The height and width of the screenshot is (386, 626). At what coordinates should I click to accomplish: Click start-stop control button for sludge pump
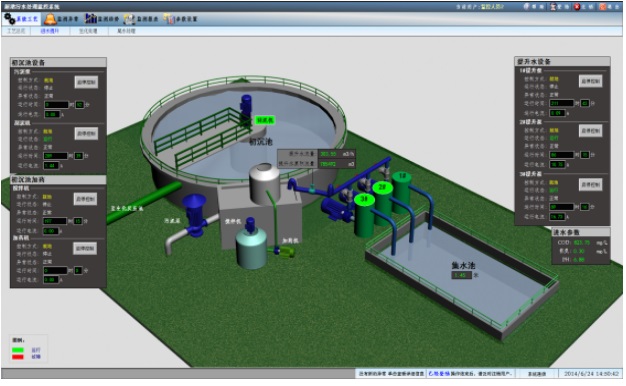(86, 82)
